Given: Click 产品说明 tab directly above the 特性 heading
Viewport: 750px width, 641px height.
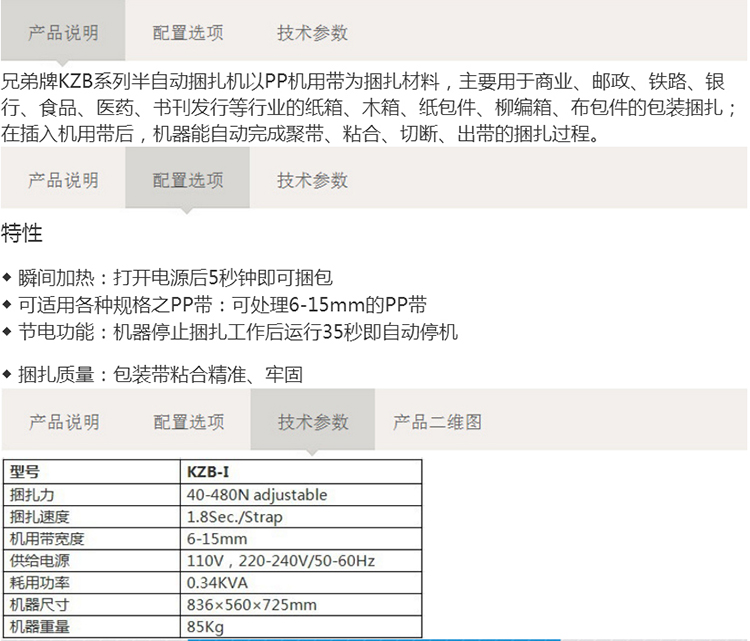Looking at the screenshot, I should pyautogui.click(x=63, y=181).
